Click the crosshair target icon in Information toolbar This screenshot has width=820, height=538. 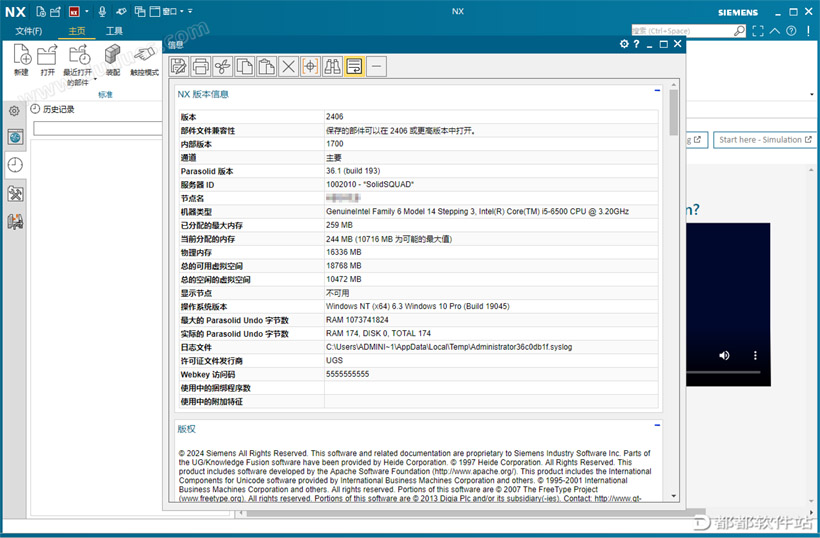pos(311,66)
